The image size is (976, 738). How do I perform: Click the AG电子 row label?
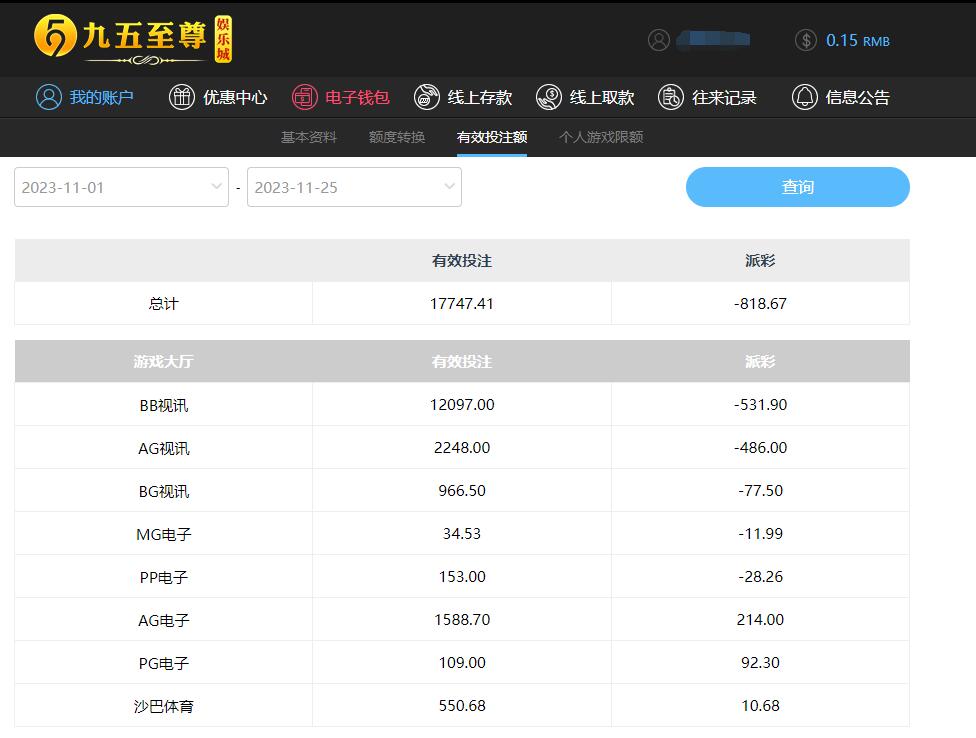tap(164, 620)
